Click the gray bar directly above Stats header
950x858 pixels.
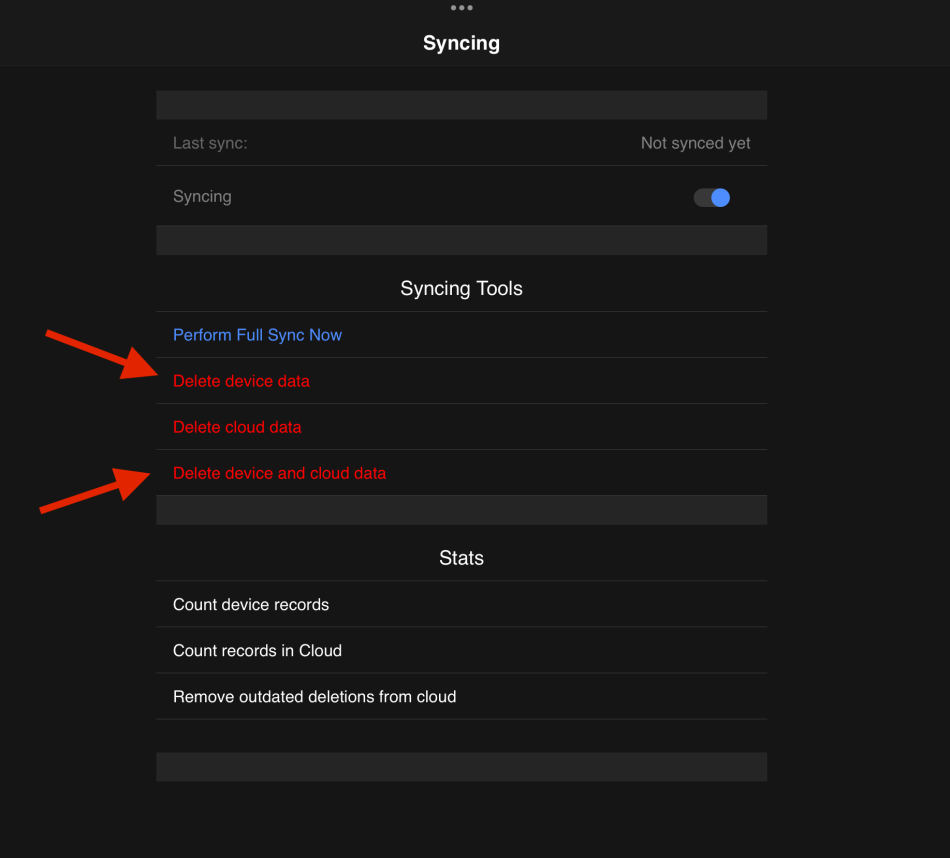pos(461,510)
